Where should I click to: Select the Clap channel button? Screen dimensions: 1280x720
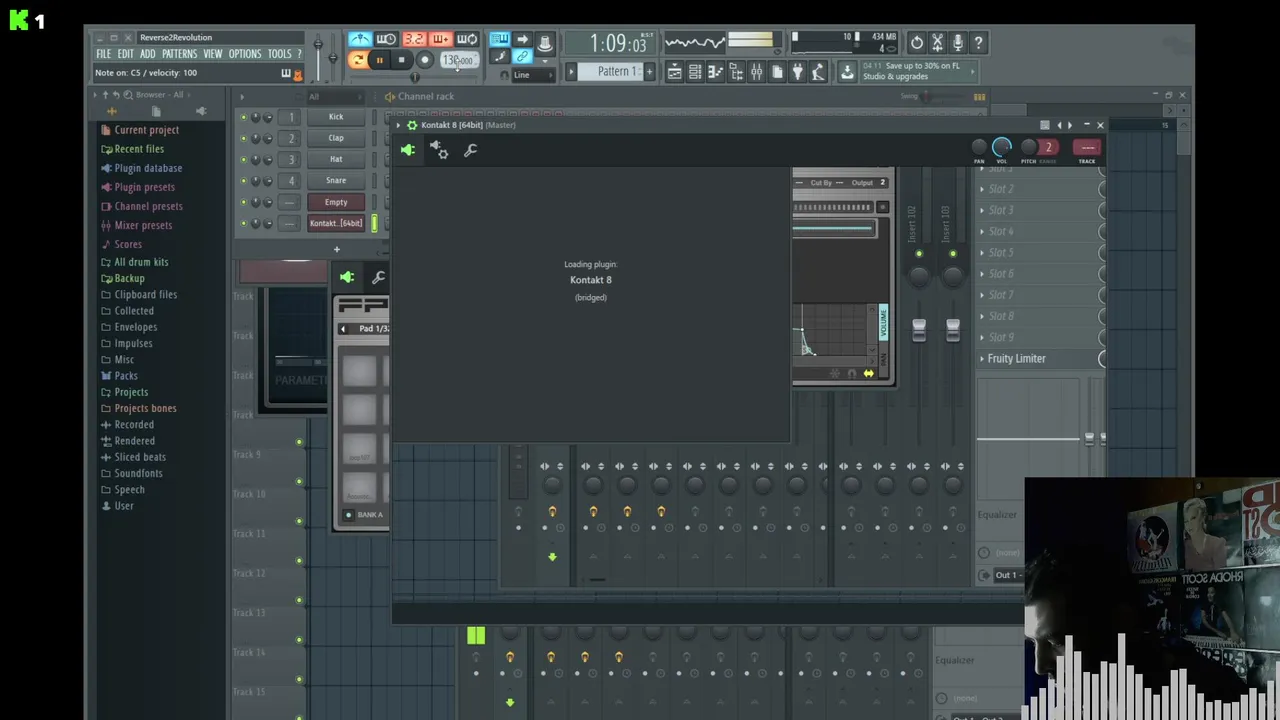pos(336,138)
